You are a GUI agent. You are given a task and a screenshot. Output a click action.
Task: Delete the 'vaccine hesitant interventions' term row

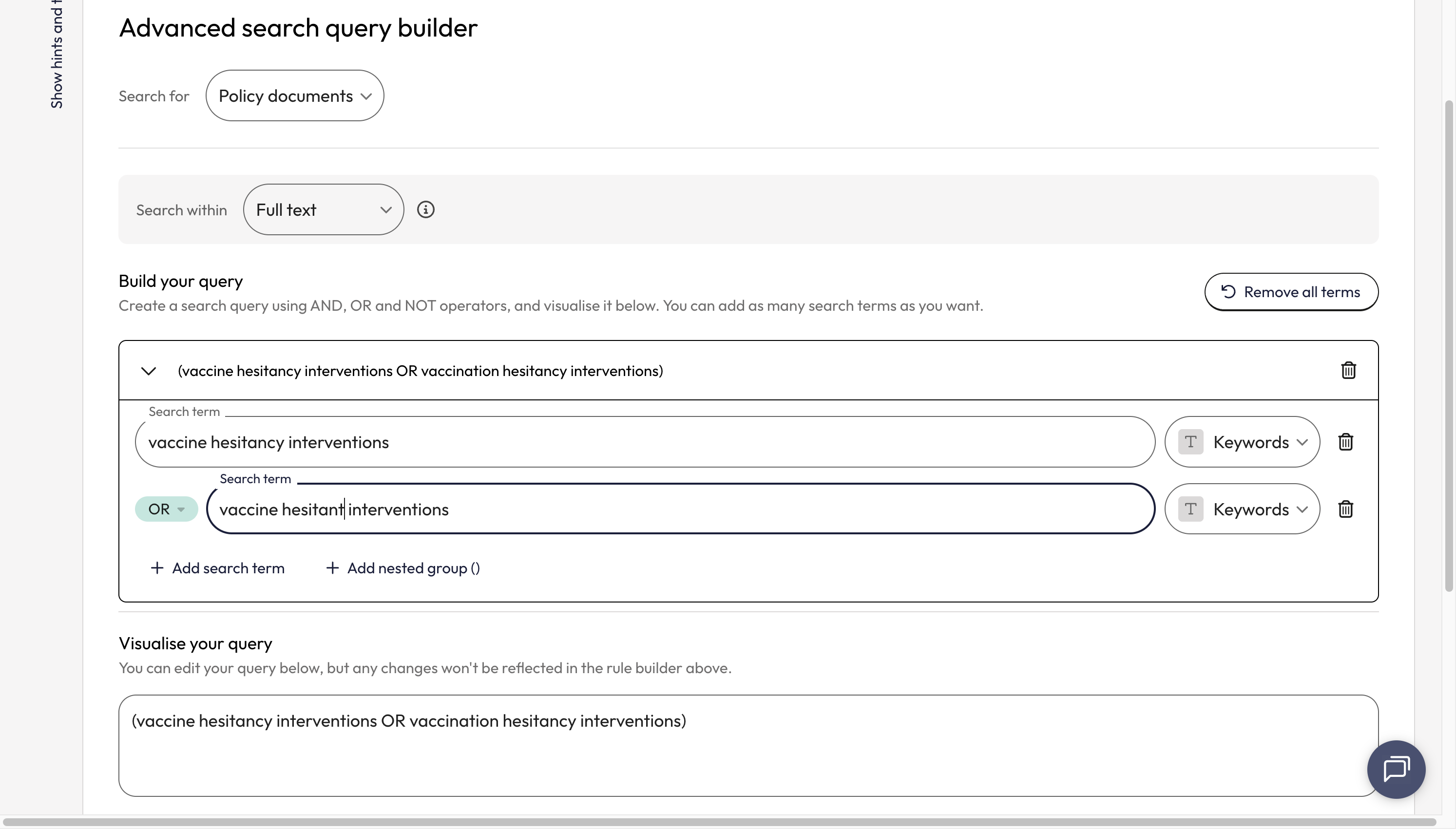(x=1345, y=509)
